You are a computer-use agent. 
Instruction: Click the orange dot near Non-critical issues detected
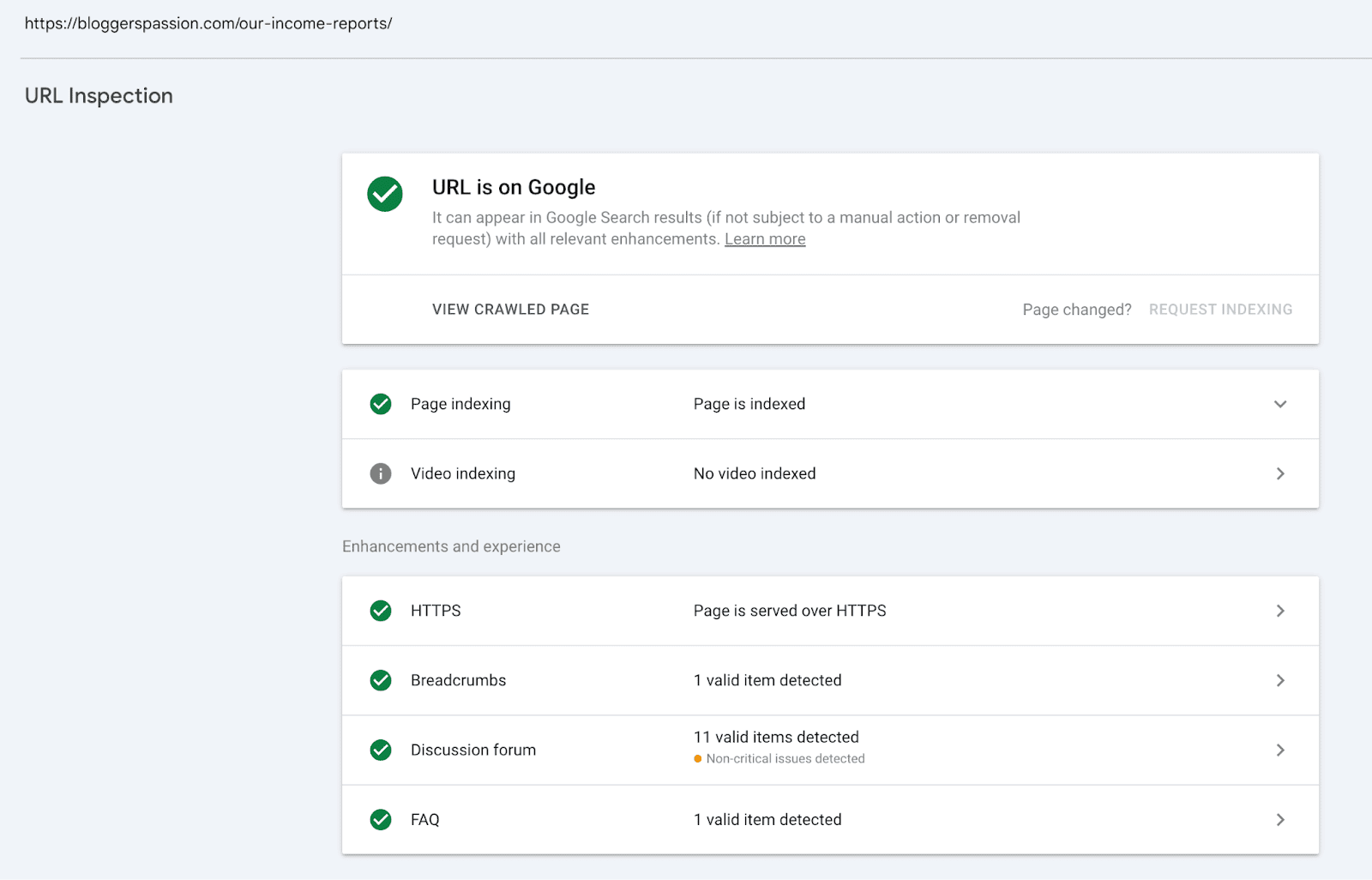pyautogui.click(x=697, y=758)
